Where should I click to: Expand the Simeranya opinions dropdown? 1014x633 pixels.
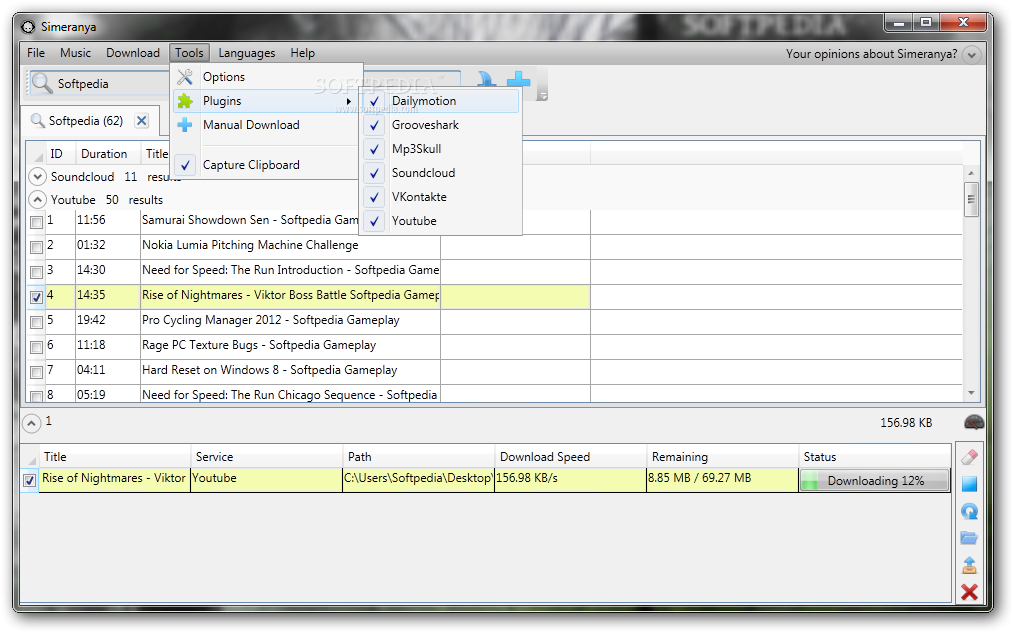(x=971, y=55)
